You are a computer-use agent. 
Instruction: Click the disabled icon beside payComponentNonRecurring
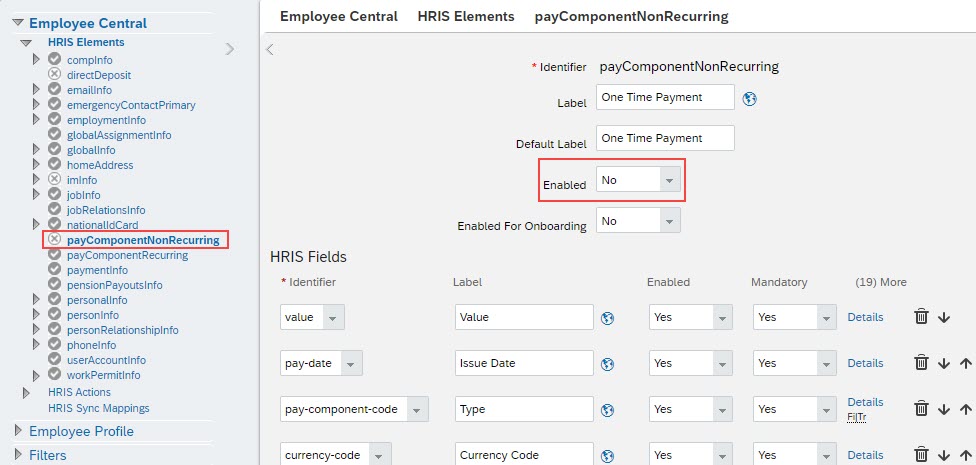tap(55, 240)
